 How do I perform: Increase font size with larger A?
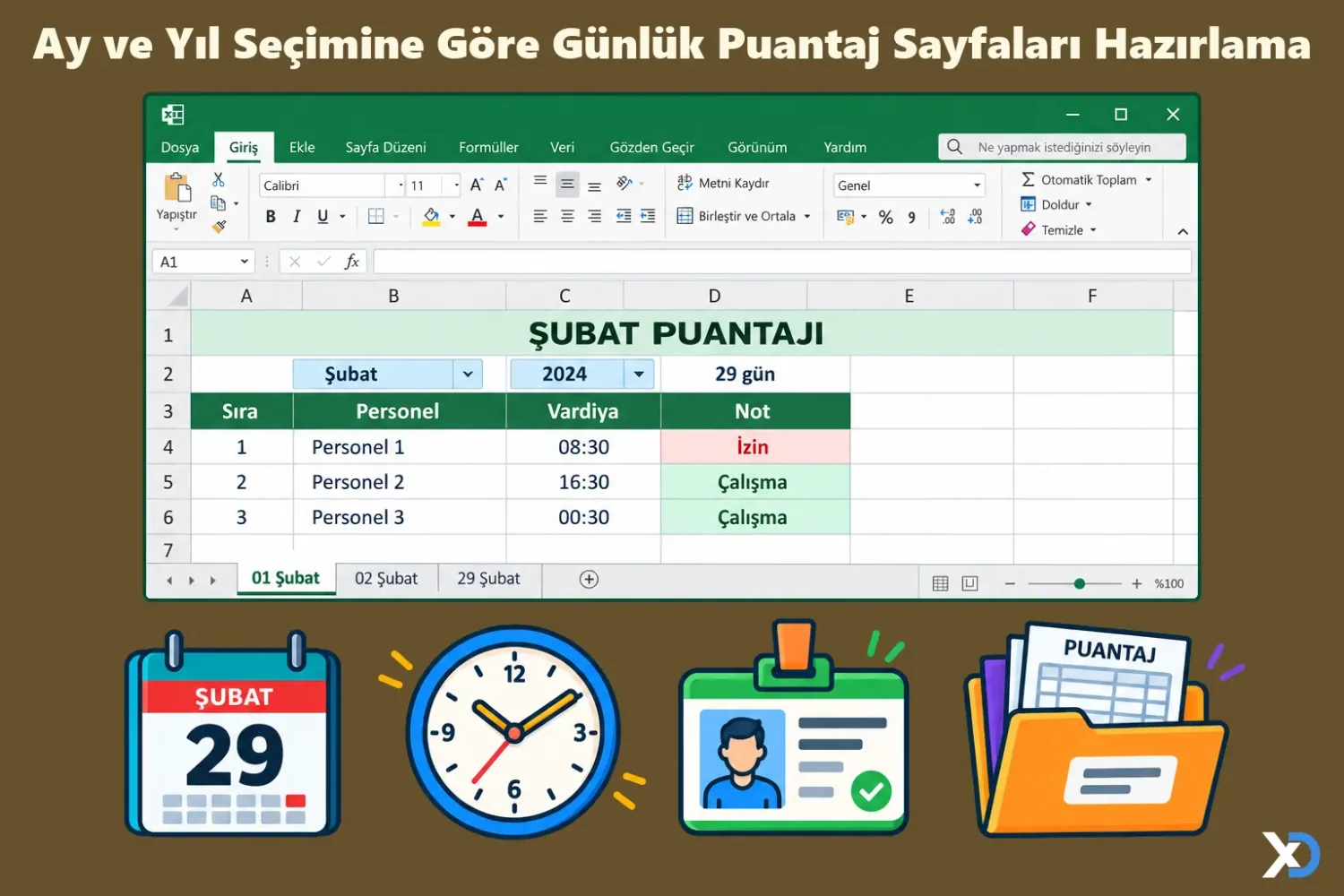477,185
